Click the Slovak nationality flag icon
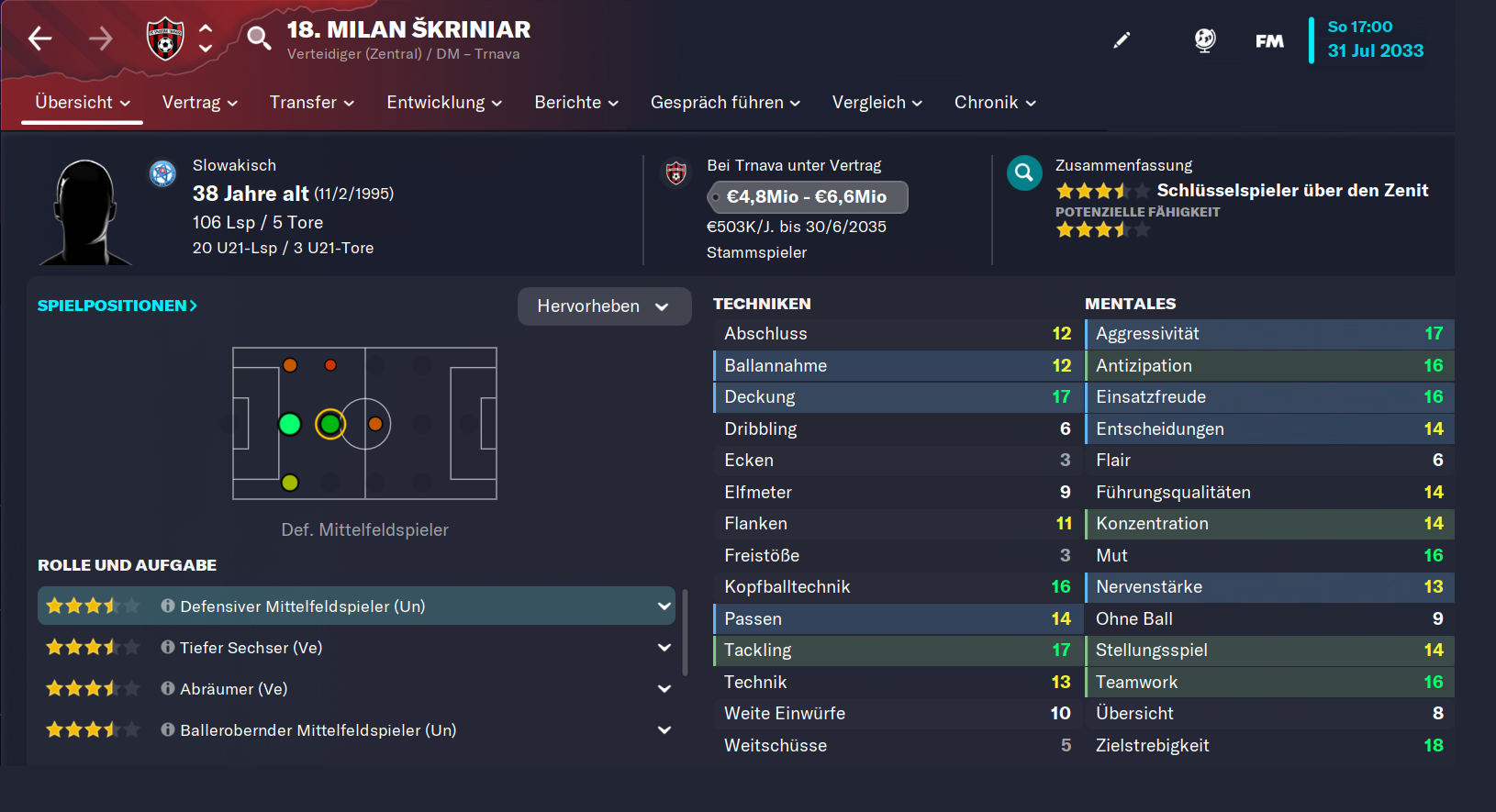The width and height of the screenshot is (1496, 812). (162, 172)
